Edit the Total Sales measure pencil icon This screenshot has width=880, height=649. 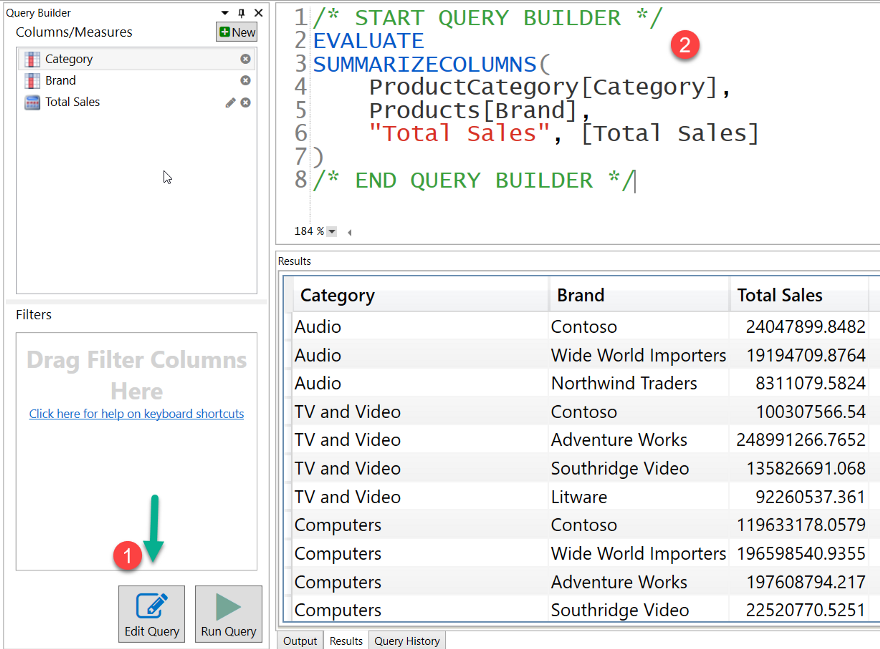tap(230, 102)
